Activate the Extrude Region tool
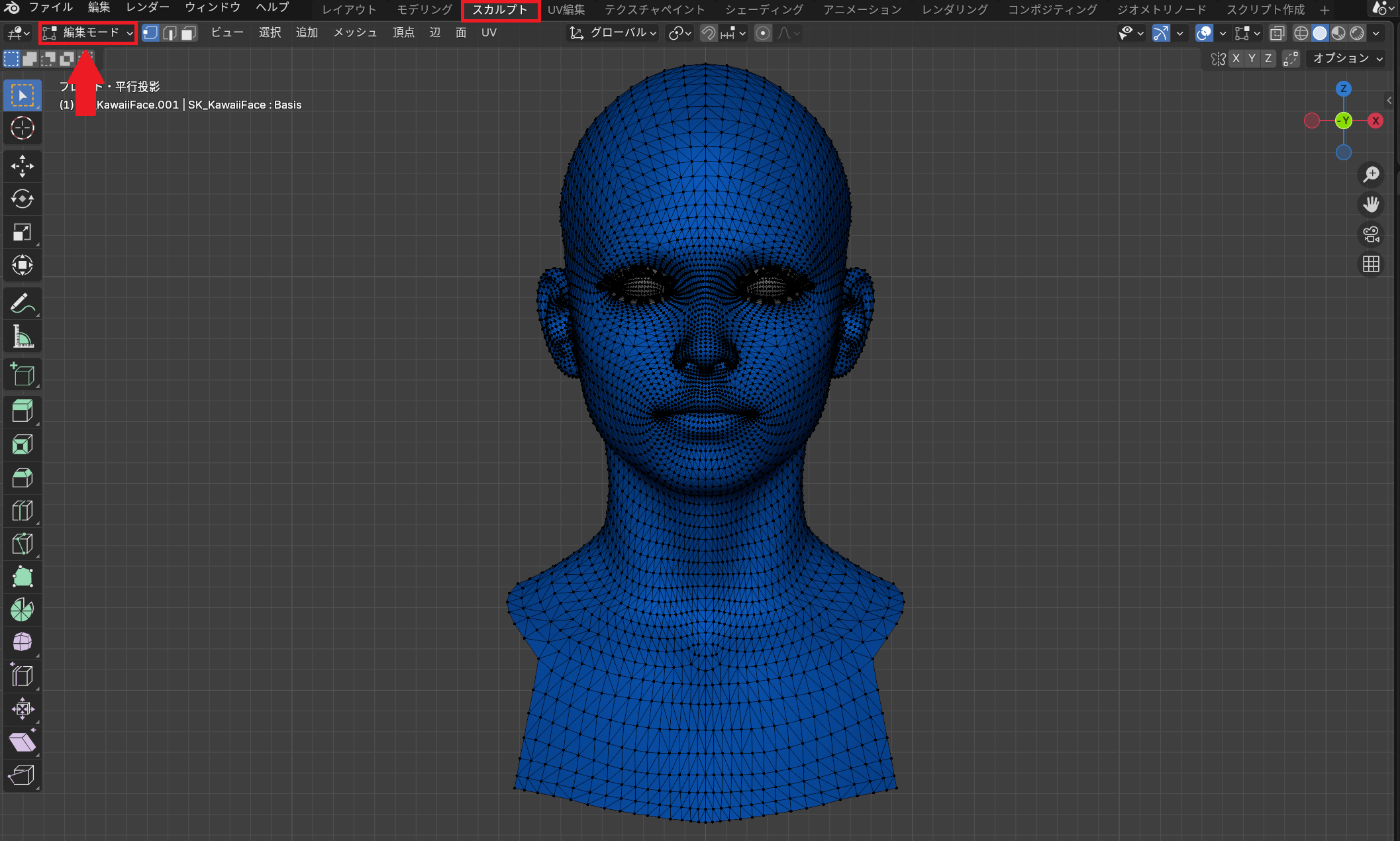The width and height of the screenshot is (1400, 841). (x=22, y=410)
